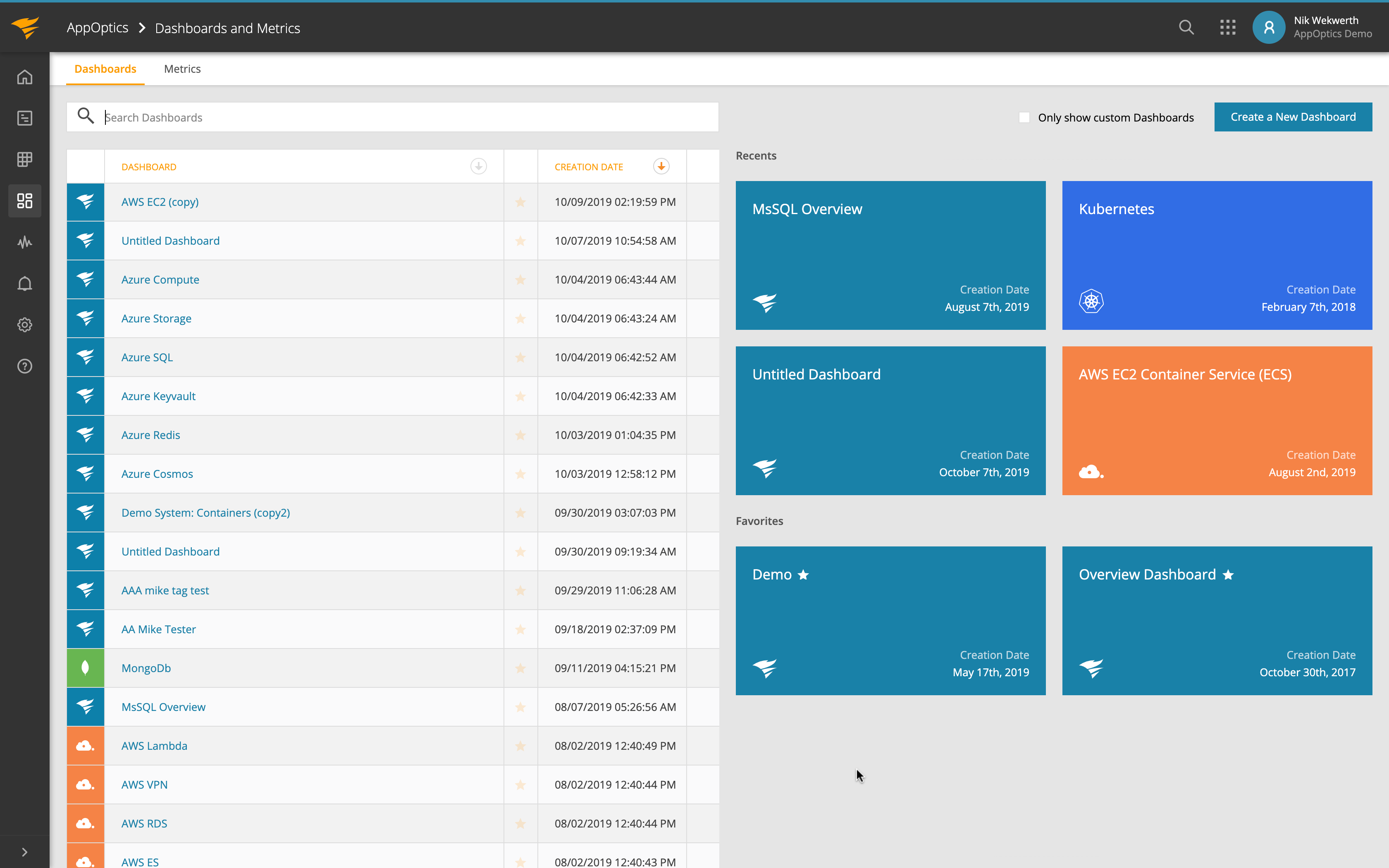Click the cloud icon on the AWS ECS card
The height and width of the screenshot is (868, 1389).
[x=1091, y=472]
